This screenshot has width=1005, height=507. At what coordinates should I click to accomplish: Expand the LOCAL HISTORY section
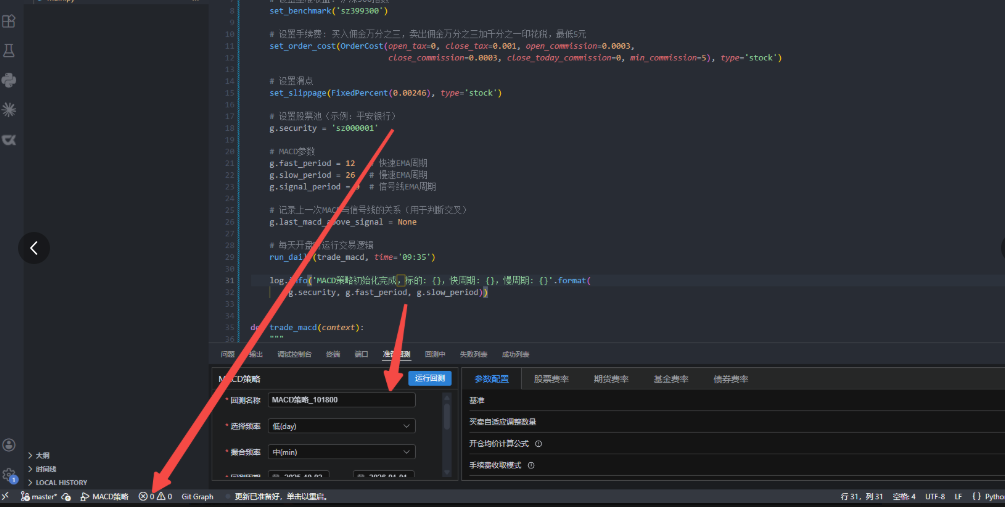pyautogui.click(x=57, y=483)
